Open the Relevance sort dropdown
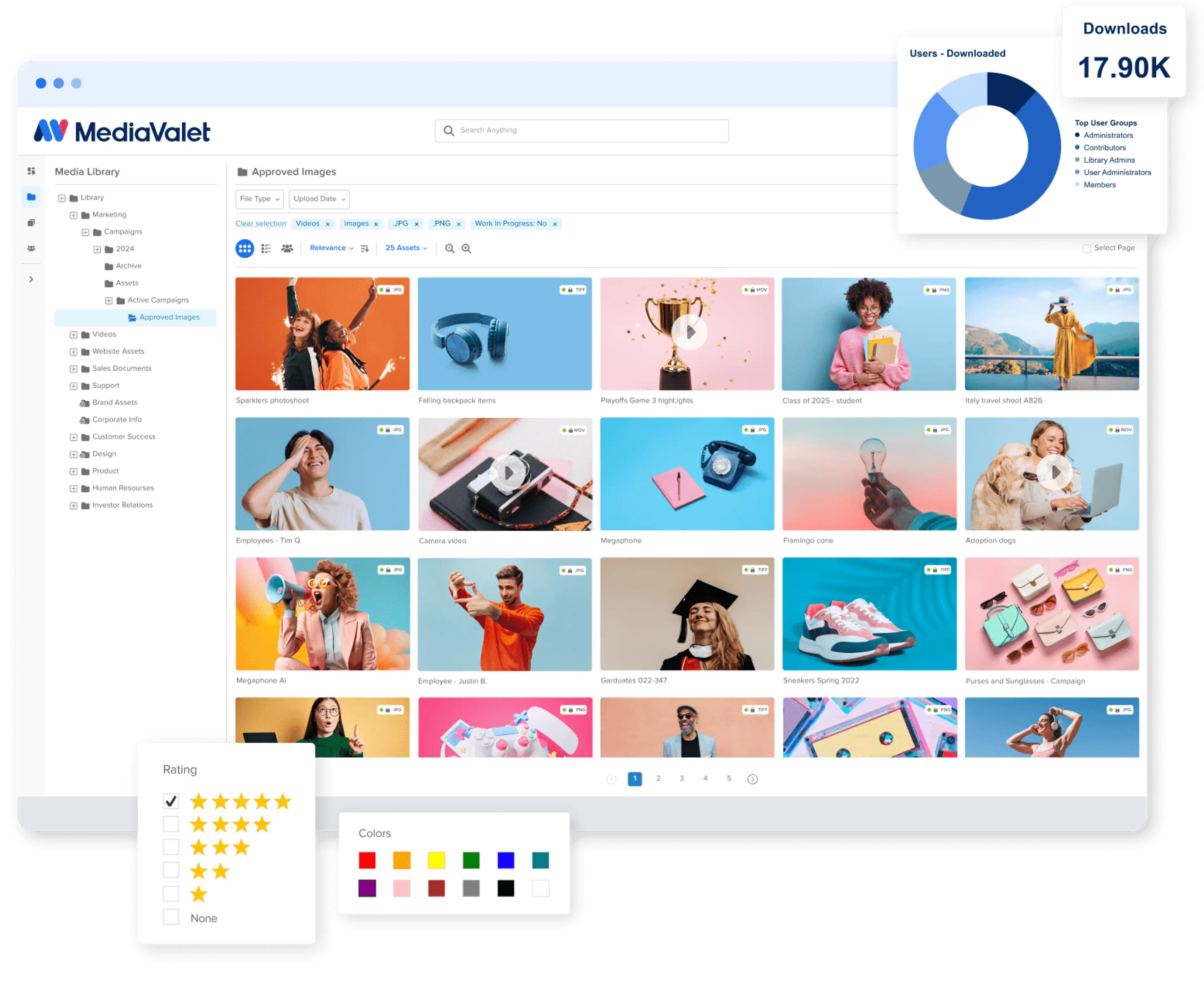The image size is (1204, 984). 332,248
